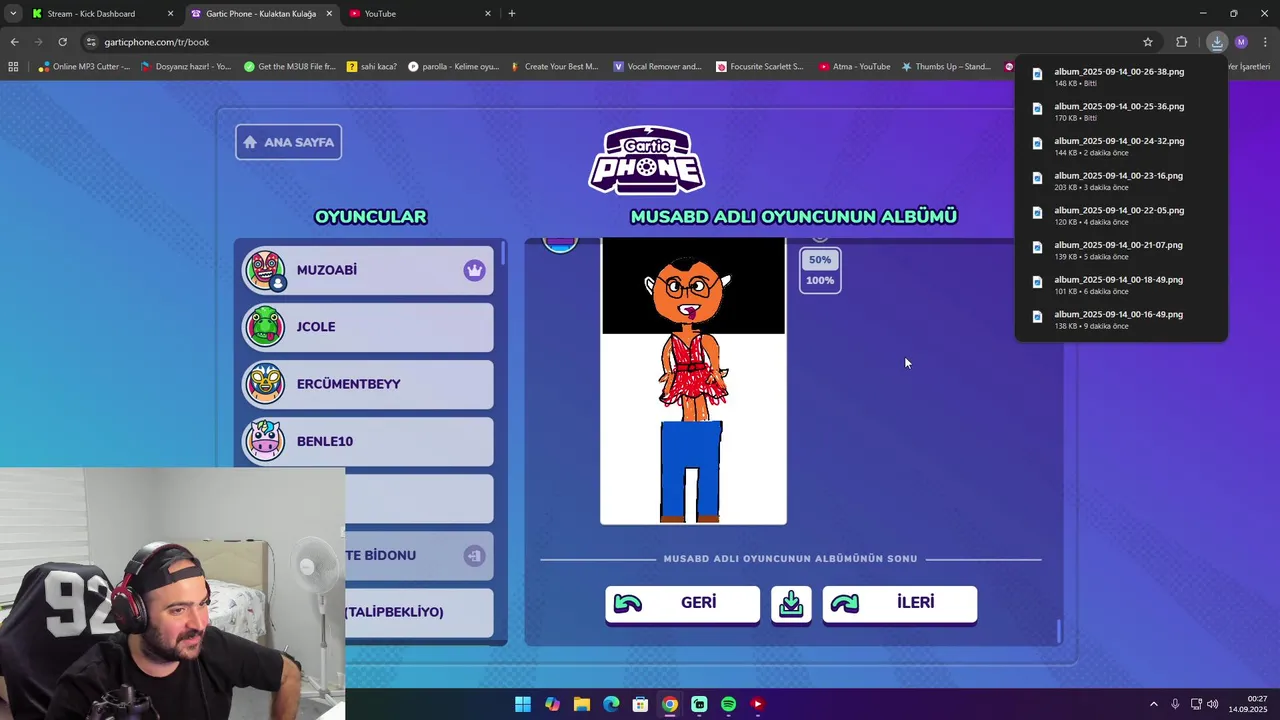Click the ANA SAYFA home button

pyautogui.click(x=289, y=142)
